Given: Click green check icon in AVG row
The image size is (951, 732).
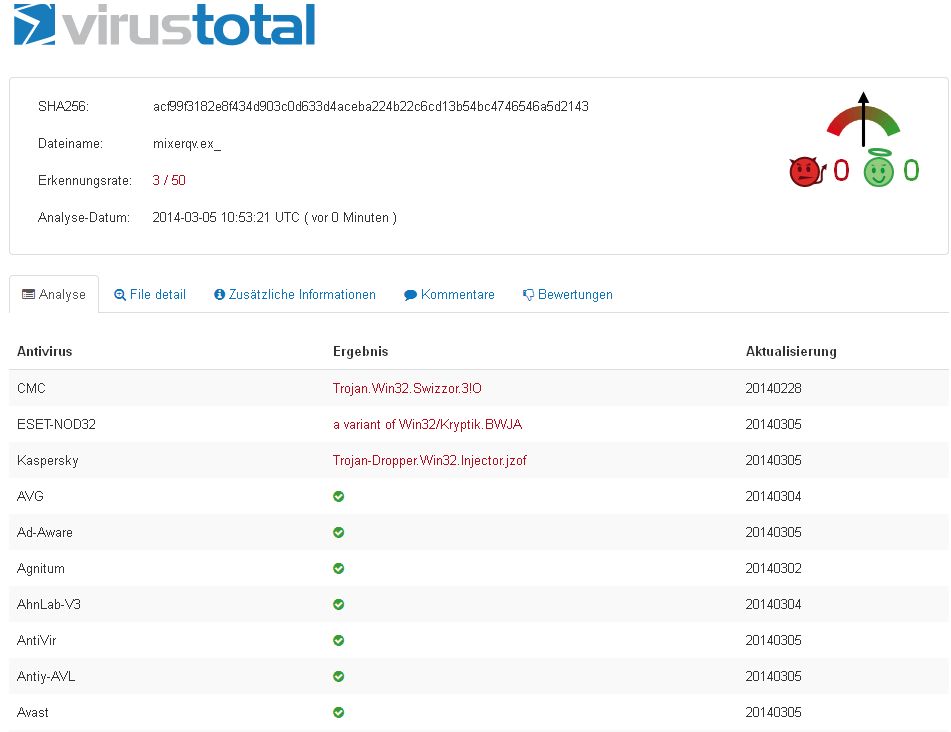Looking at the screenshot, I should tap(338, 496).
